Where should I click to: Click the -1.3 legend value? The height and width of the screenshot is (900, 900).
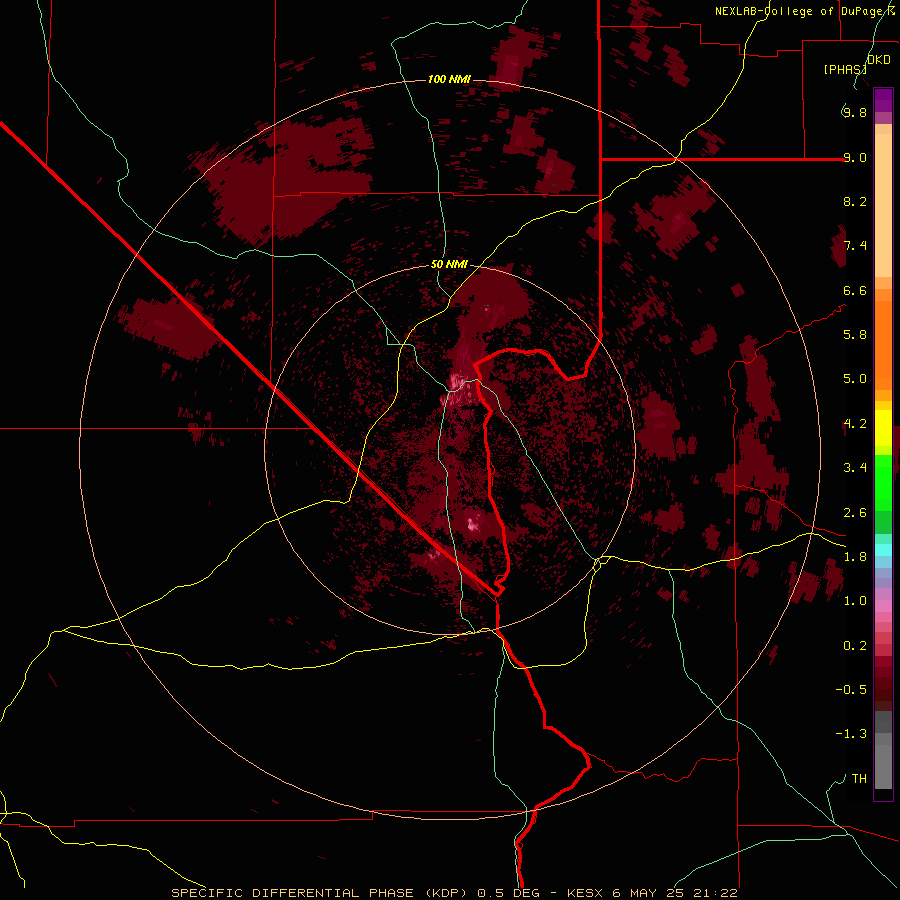(x=851, y=734)
